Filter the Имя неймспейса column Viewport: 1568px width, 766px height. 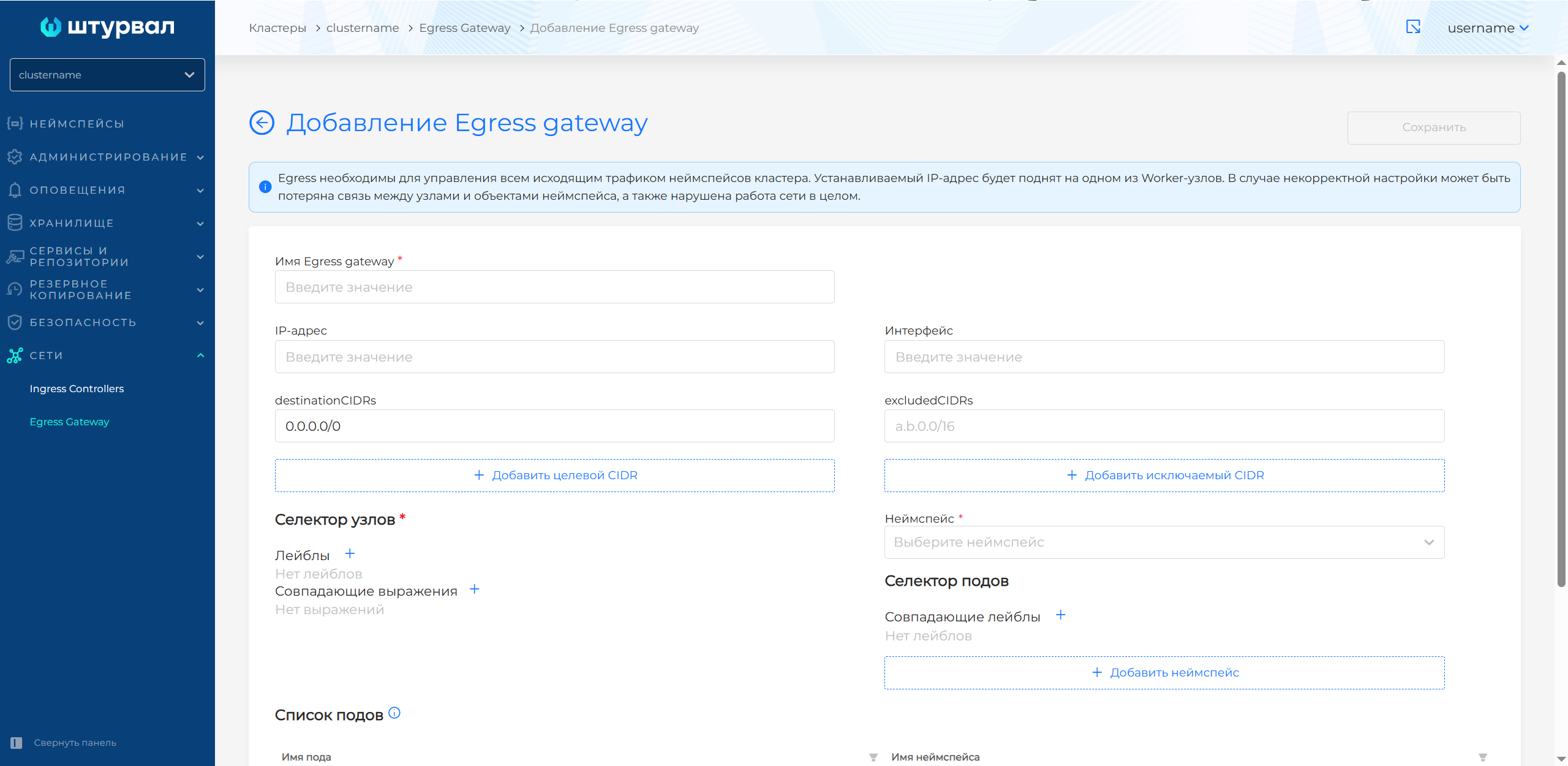pos(1482,757)
